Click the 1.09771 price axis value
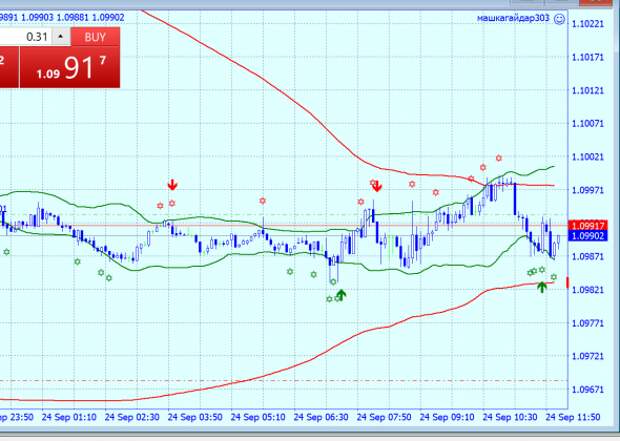 [x=588, y=324]
